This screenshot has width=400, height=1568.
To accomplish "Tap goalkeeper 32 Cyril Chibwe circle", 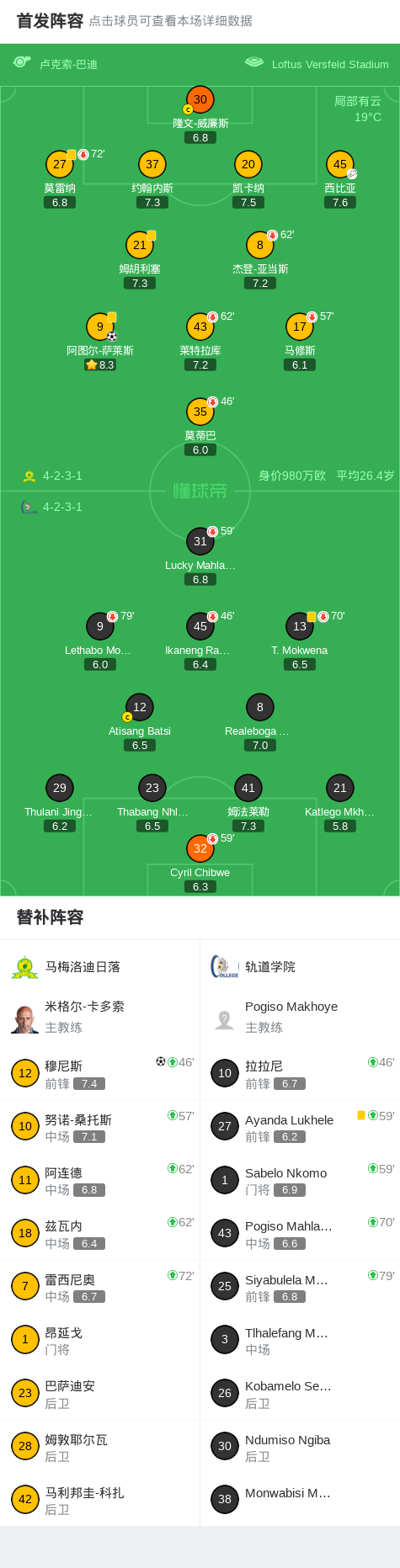I will click(200, 848).
